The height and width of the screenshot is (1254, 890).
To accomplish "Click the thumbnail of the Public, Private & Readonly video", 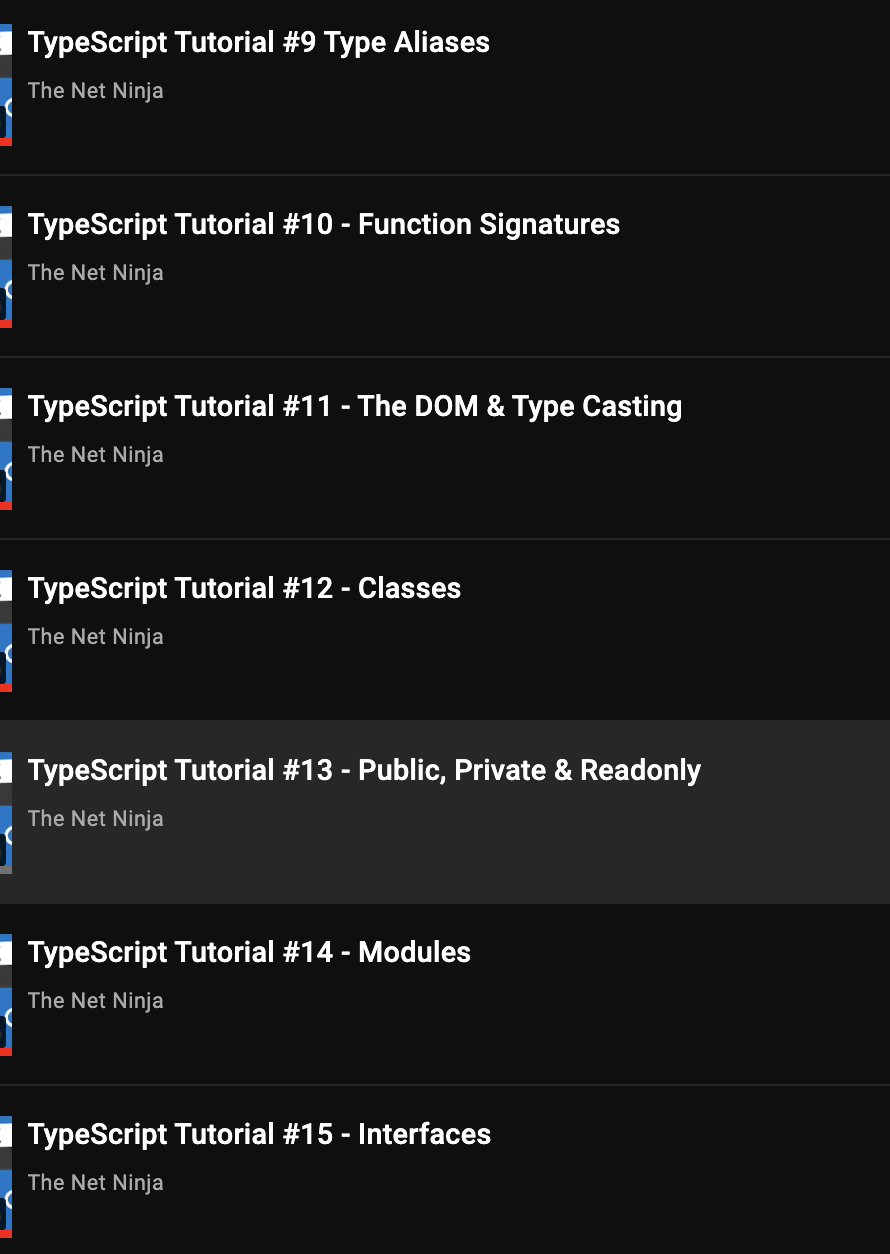I will pyautogui.click(x=6, y=808).
